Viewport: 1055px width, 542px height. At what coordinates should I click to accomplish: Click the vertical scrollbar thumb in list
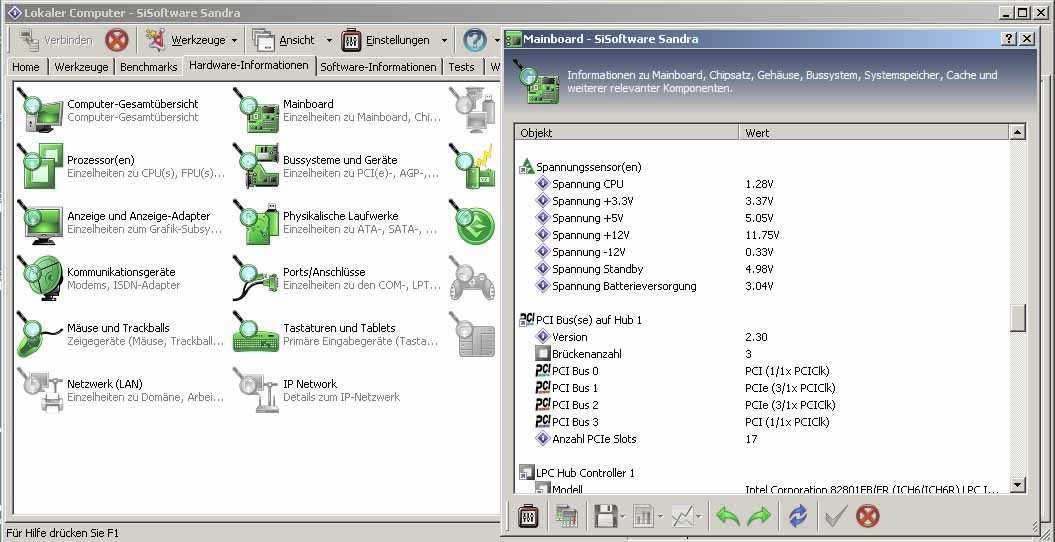click(1017, 318)
